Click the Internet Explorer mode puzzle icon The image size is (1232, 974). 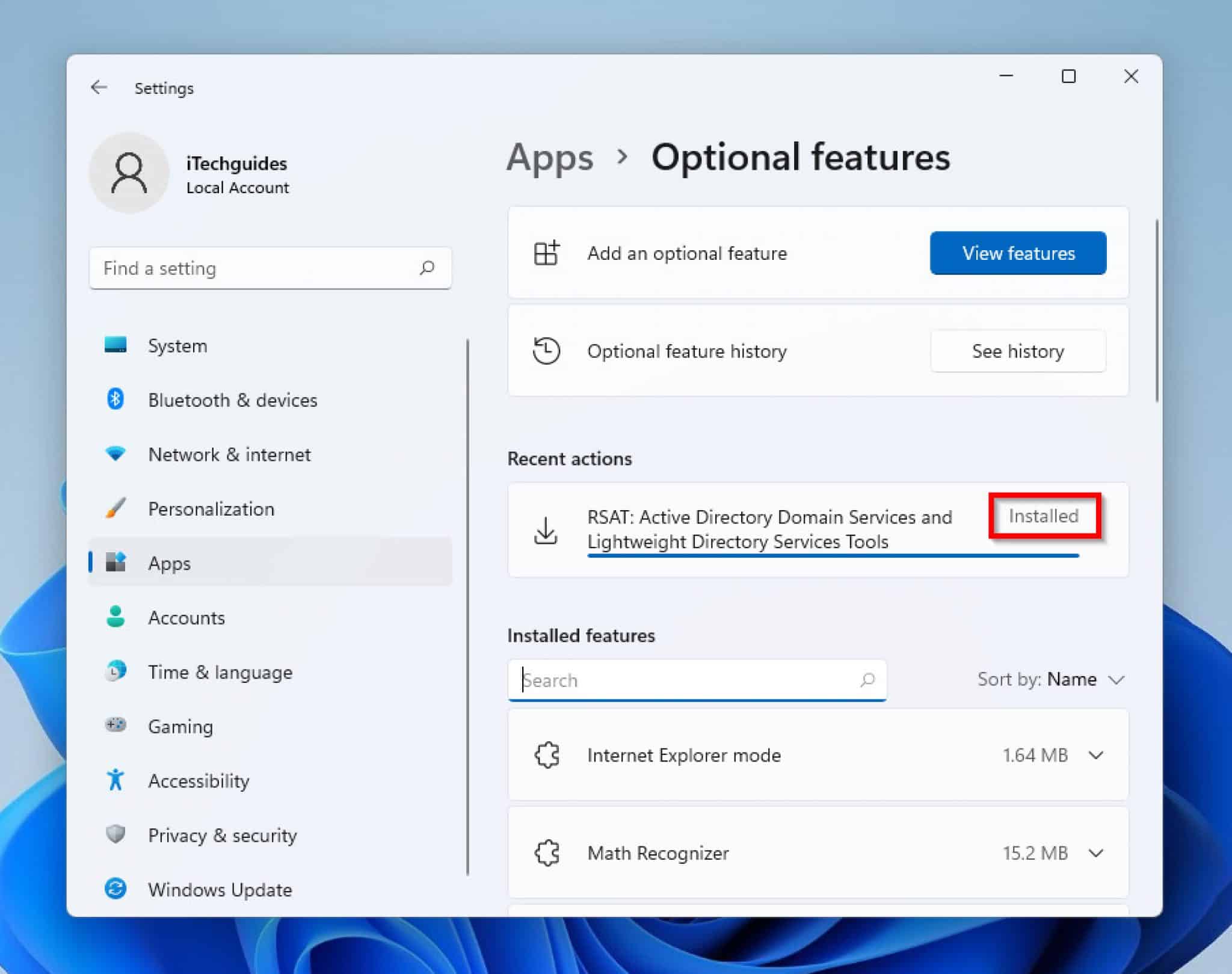coord(546,755)
